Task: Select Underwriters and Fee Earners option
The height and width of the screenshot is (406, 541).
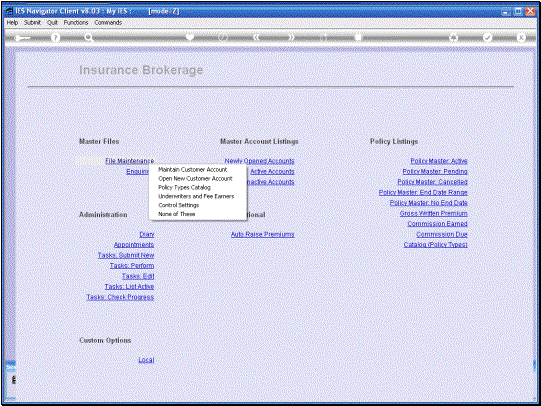Action: [x=196, y=196]
